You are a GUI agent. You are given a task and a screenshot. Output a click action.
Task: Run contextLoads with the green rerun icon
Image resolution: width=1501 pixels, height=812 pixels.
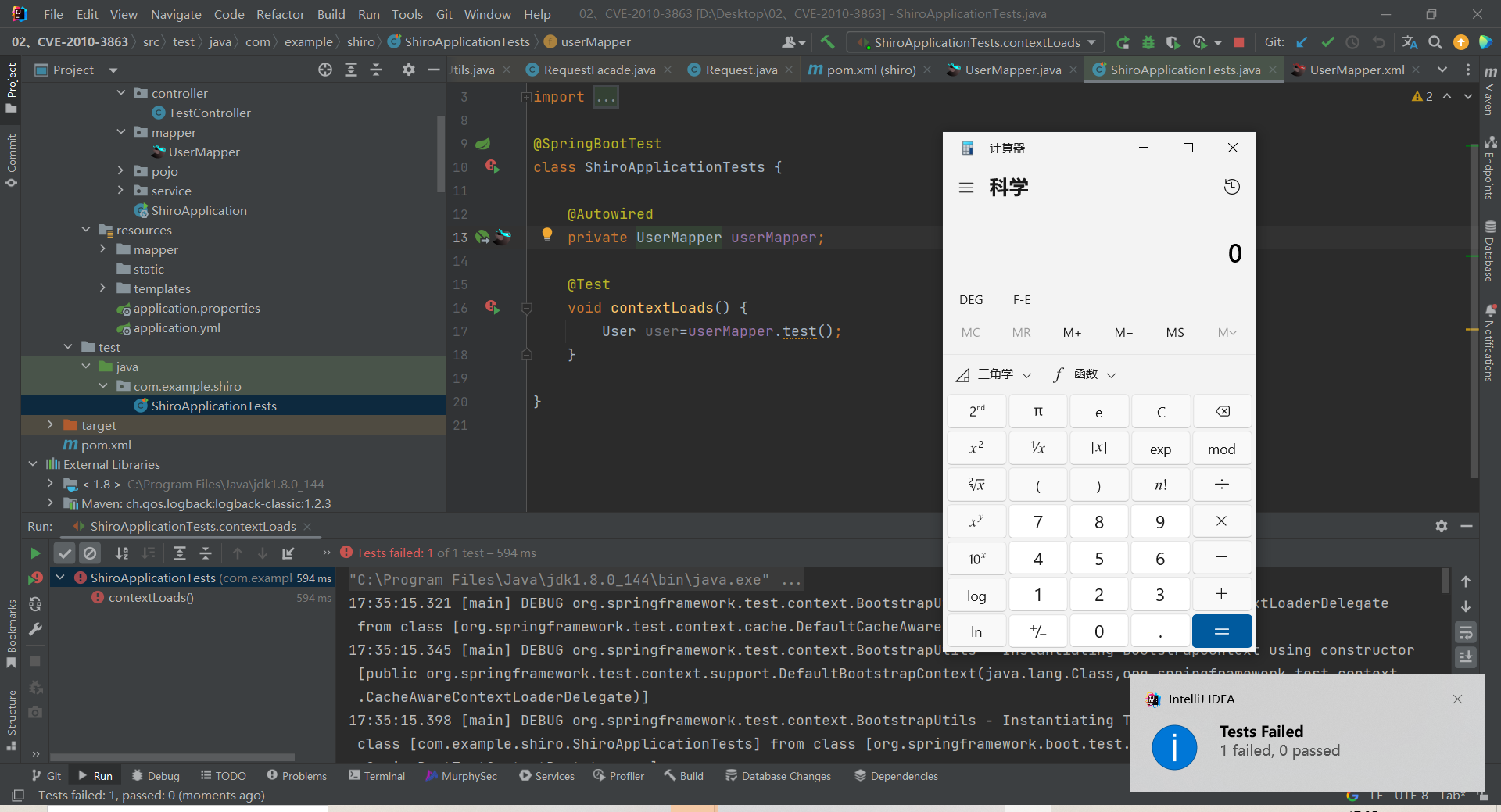click(x=1123, y=42)
